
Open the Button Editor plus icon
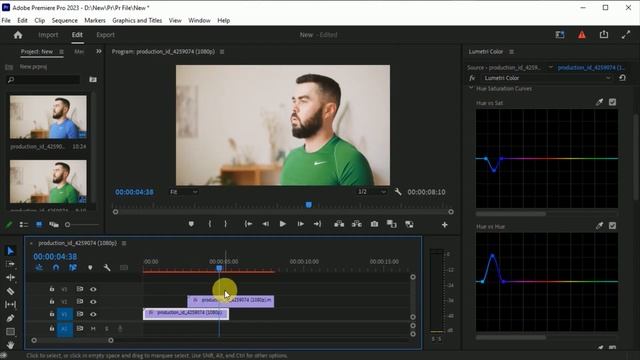pos(444,225)
